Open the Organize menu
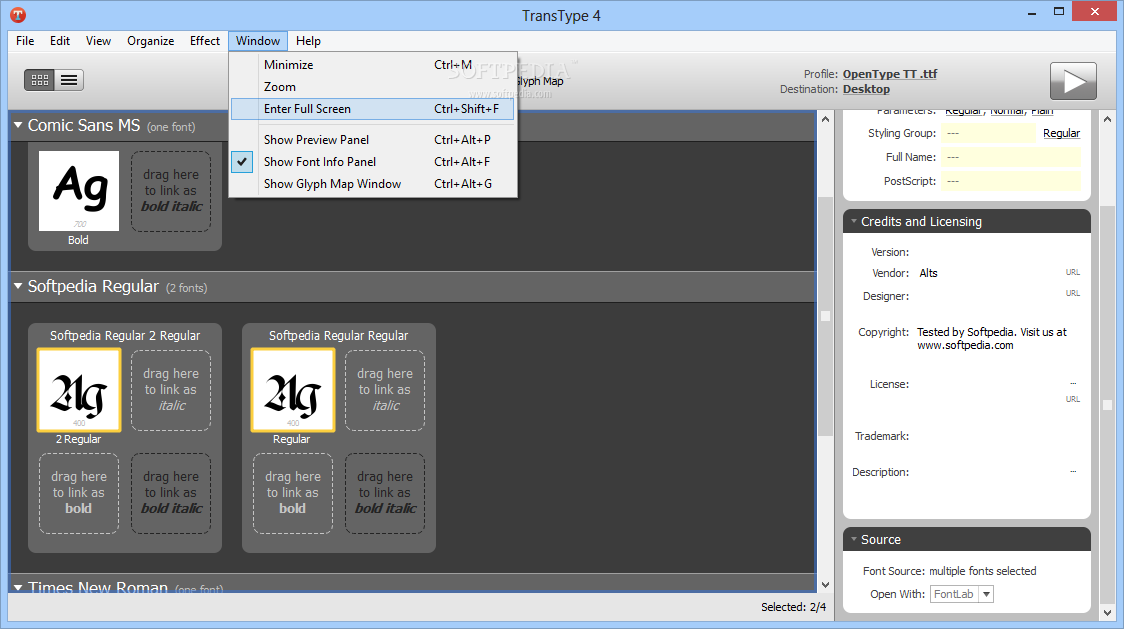This screenshot has width=1124, height=629. click(151, 41)
